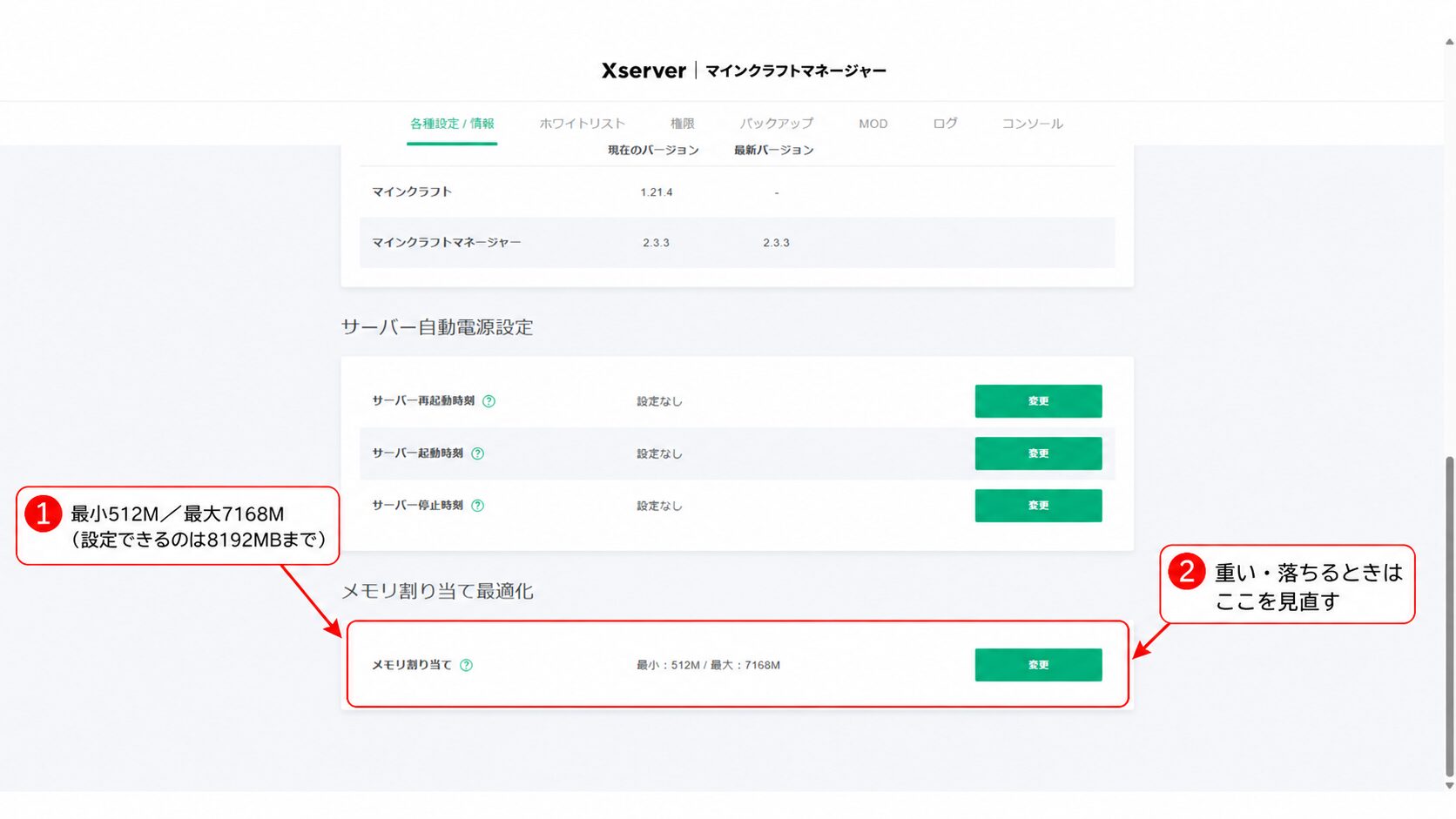Click 設定なし value for サーバー停止時刻
The width and height of the screenshot is (1456, 819).
(x=659, y=506)
